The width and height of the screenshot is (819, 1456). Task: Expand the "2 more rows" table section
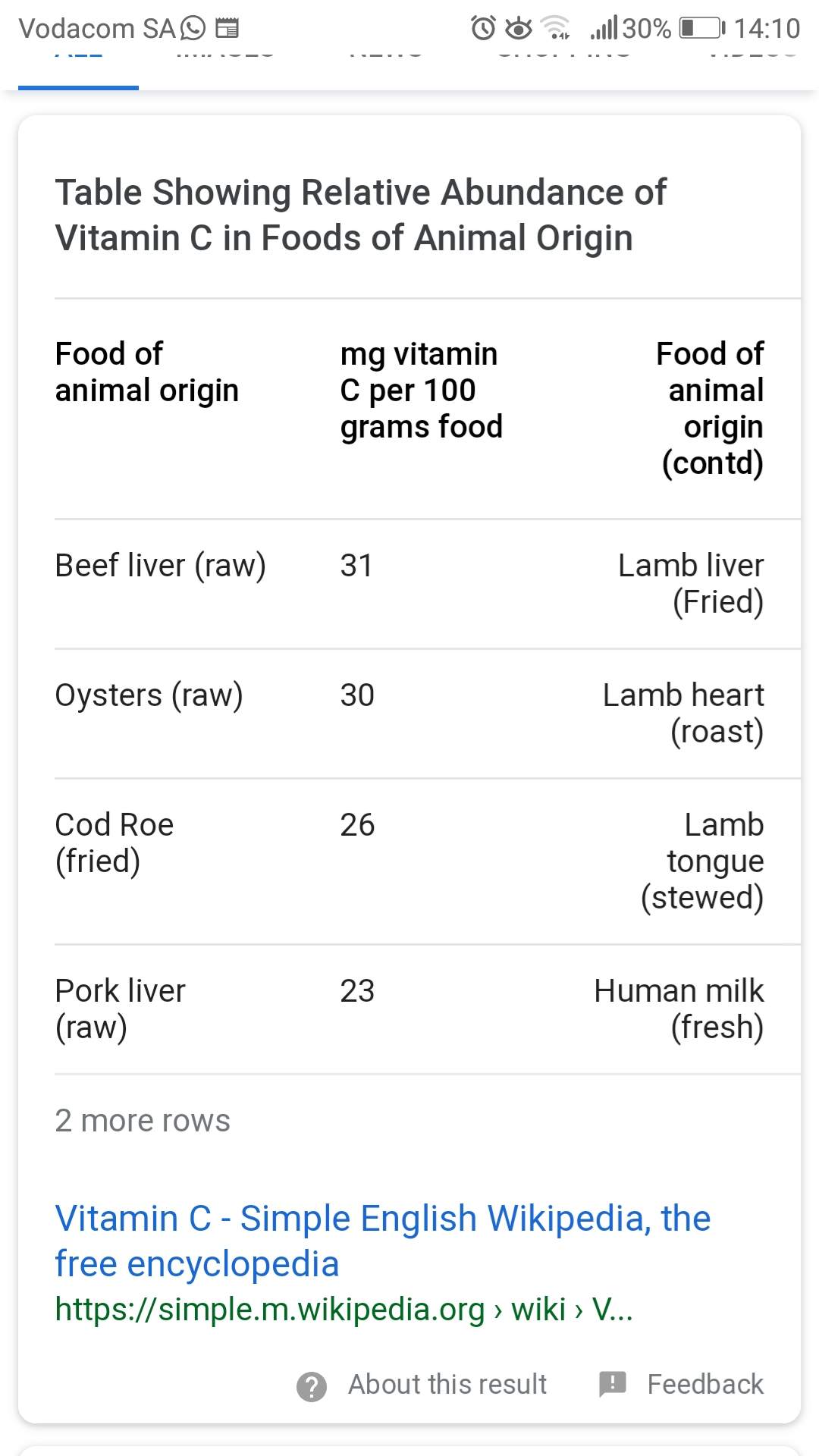pos(143,1121)
